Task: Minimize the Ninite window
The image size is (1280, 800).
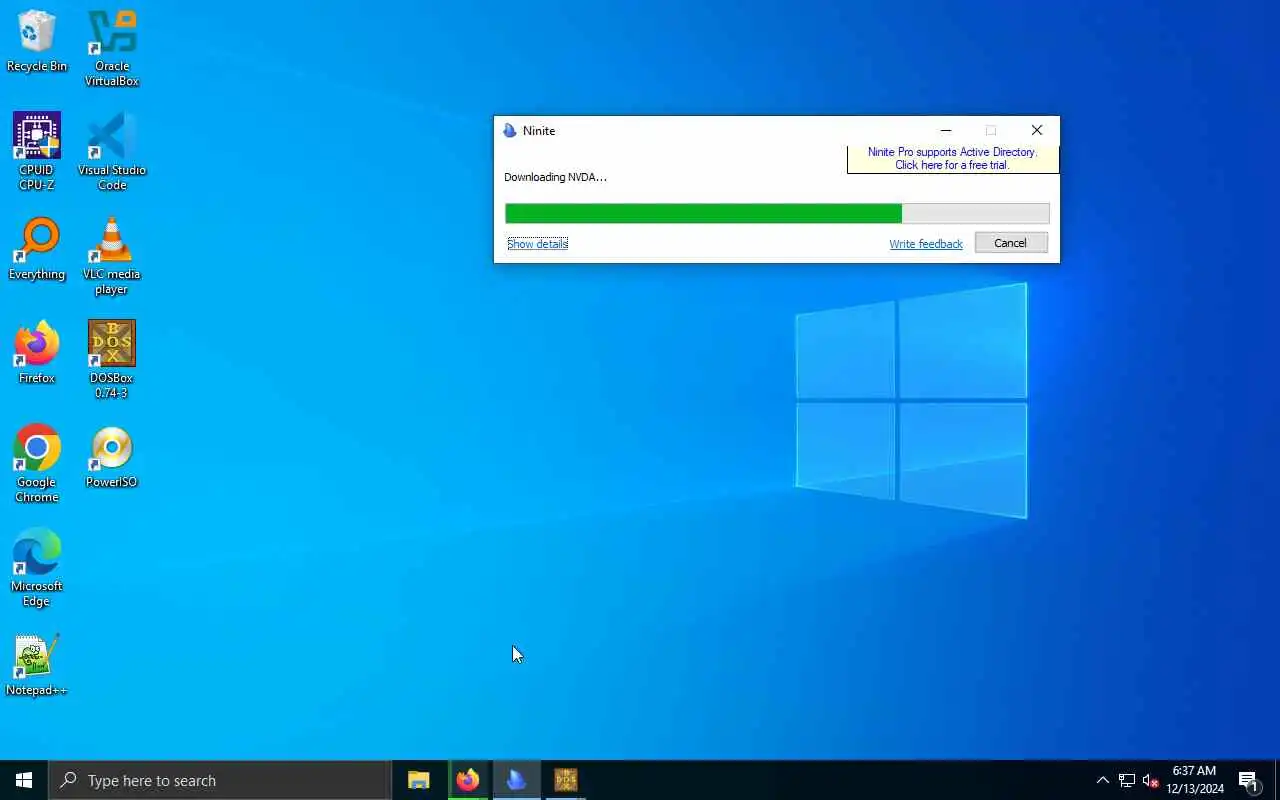Action: (x=945, y=131)
